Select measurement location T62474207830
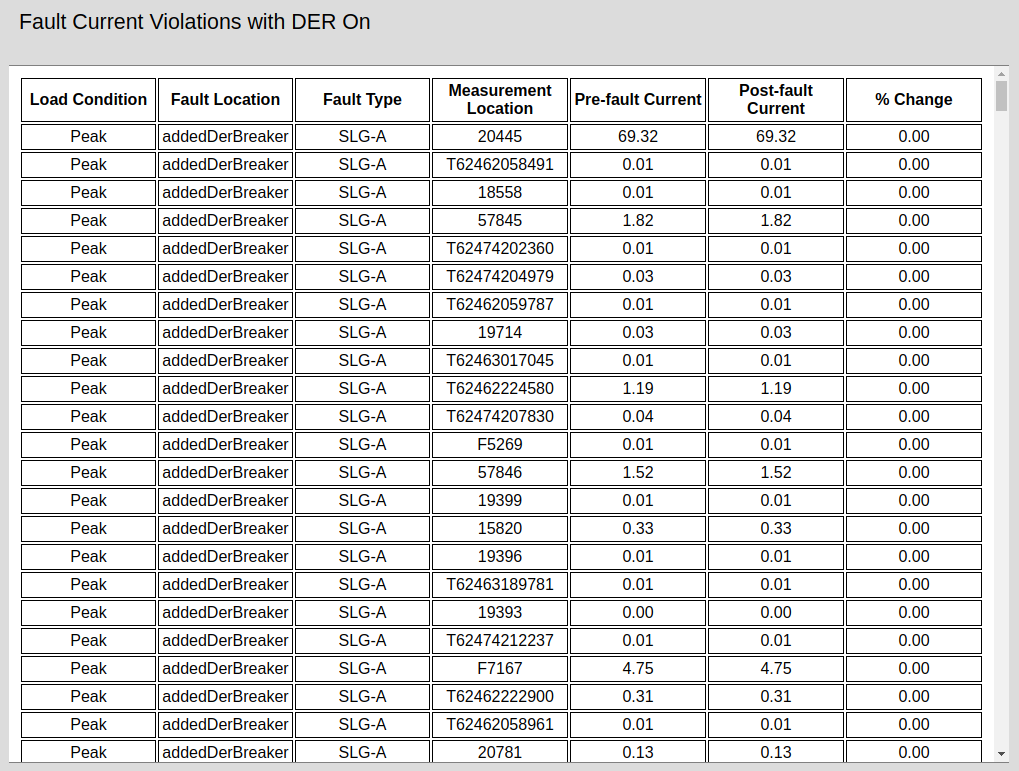Image resolution: width=1019 pixels, height=771 pixels. (x=500, y=416)
